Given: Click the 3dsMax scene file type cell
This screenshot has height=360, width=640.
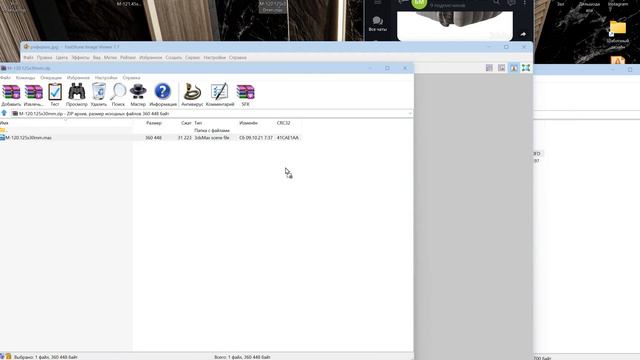Looking at the screenshot, I should tap(212, 138).
